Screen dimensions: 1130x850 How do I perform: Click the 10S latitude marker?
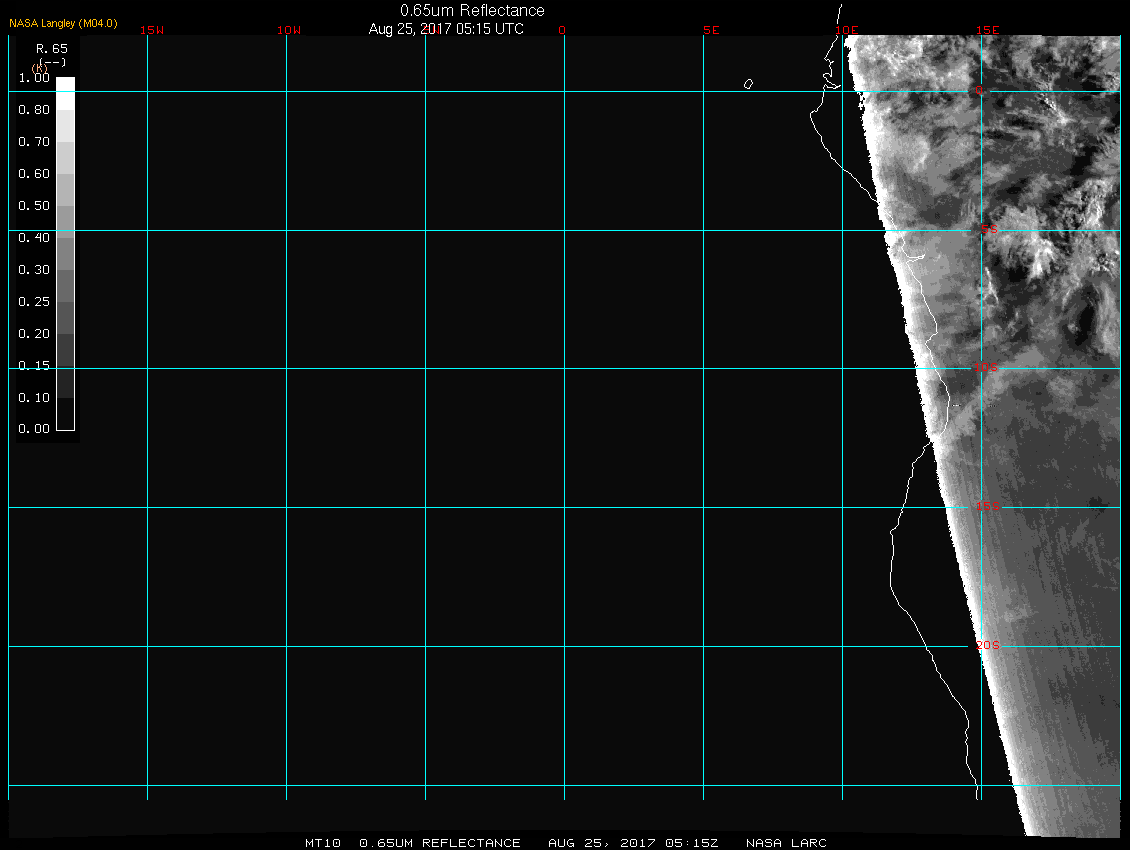(986, 368)
